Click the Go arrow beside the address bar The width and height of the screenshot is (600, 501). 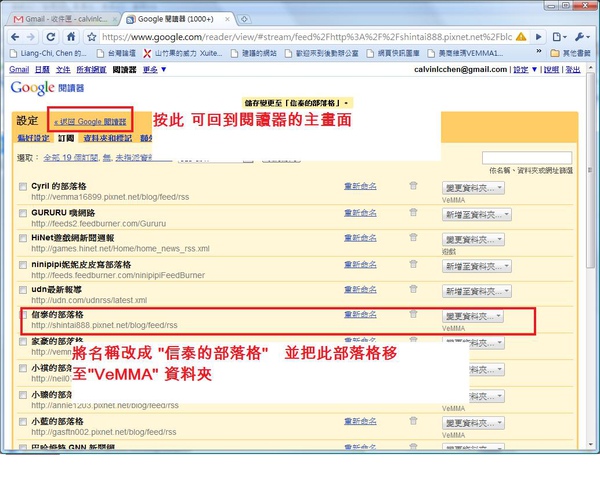tap(538, 37)
